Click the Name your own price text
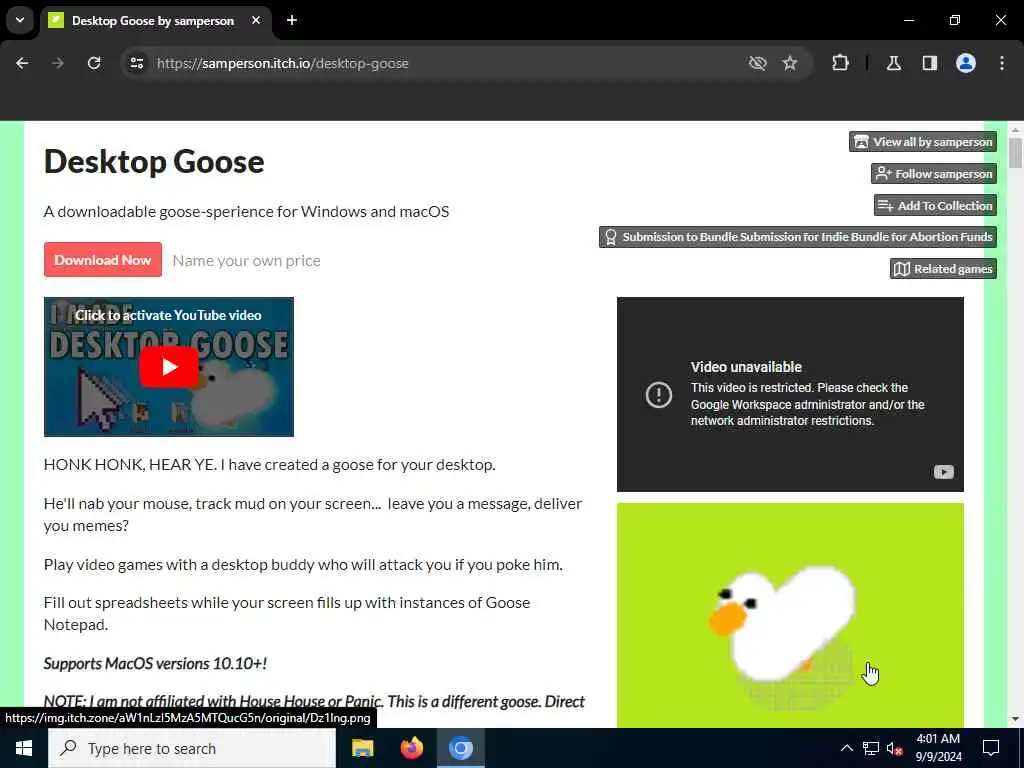Screen dimensions: 1024x768 pos(246,261)
